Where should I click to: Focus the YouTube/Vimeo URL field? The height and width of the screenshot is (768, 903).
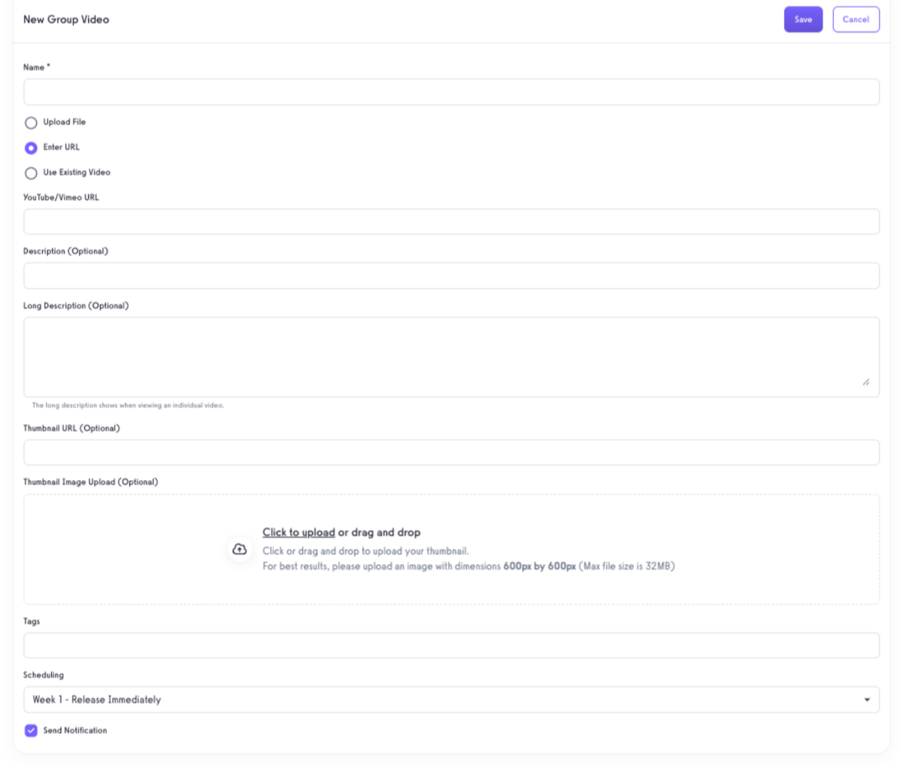[x=450, y=221]
